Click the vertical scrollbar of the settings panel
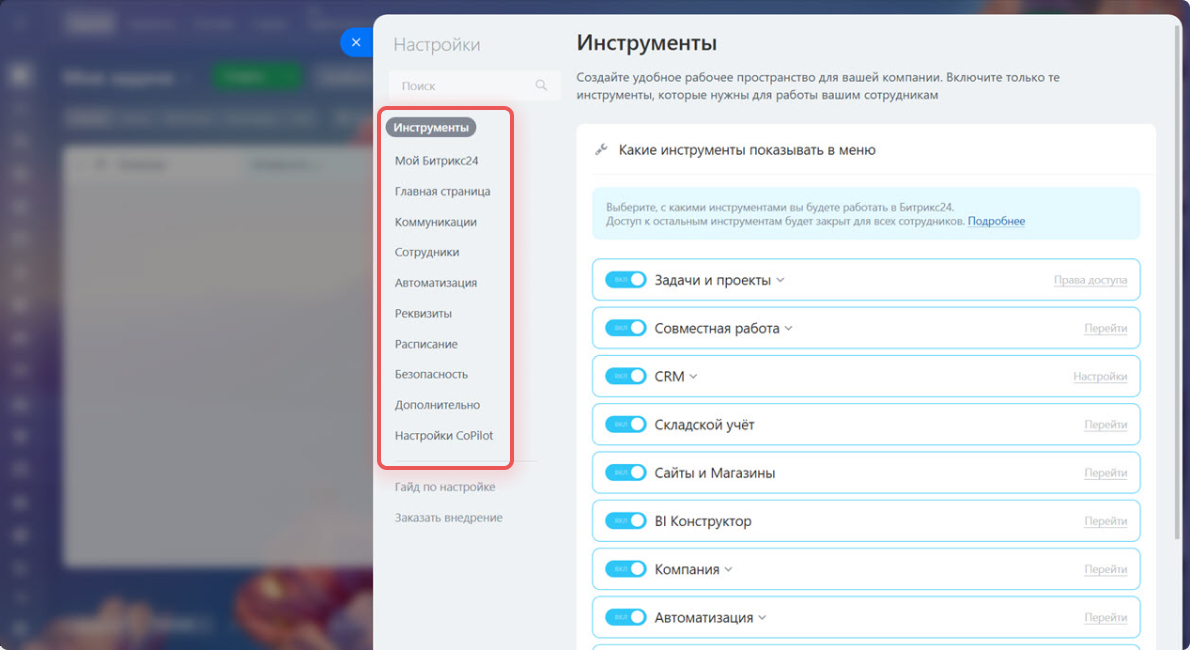The height and width of the screenshot is (650, 1190). click(x=1178, y=281)
